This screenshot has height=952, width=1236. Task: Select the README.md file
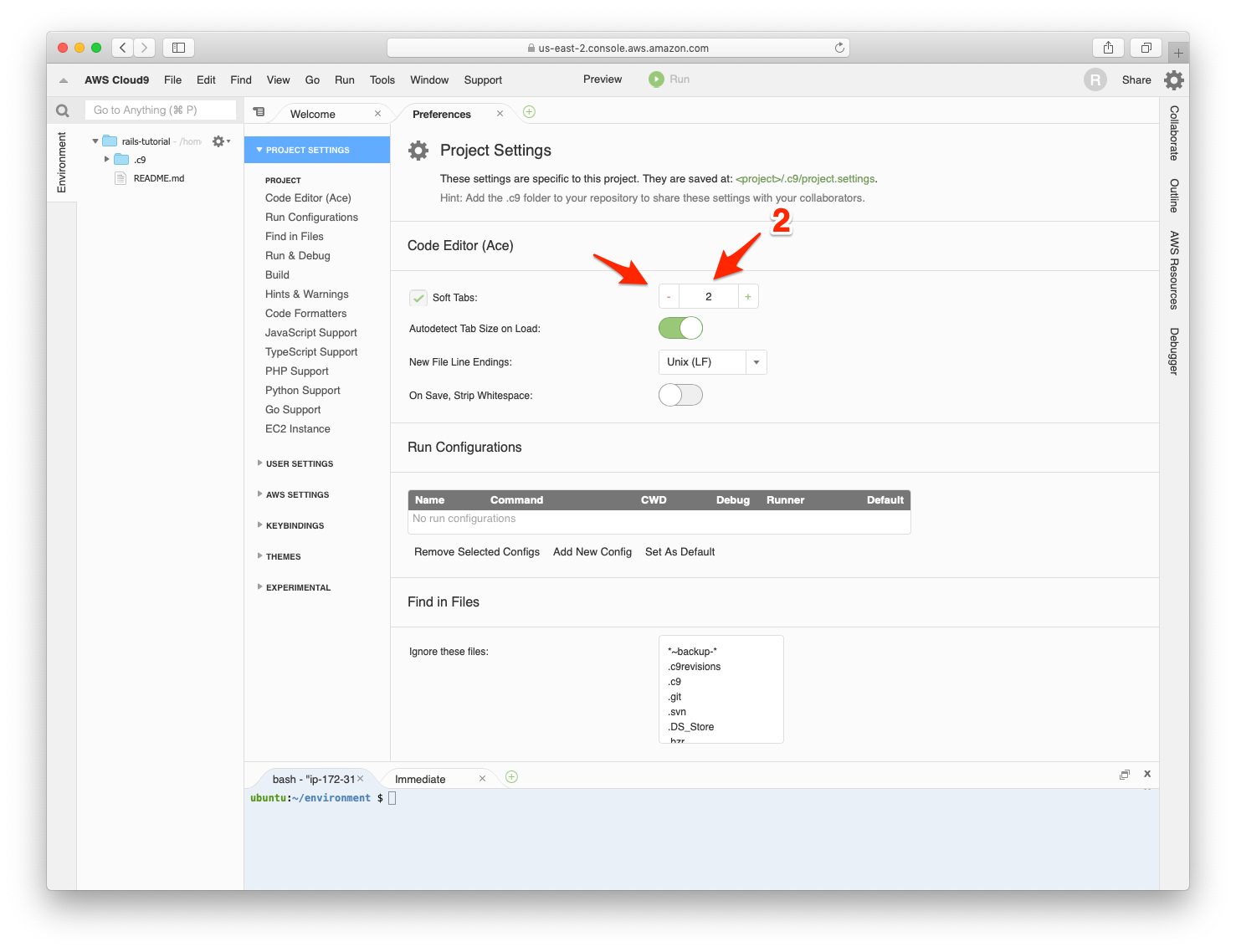click(x=159, y=178)
